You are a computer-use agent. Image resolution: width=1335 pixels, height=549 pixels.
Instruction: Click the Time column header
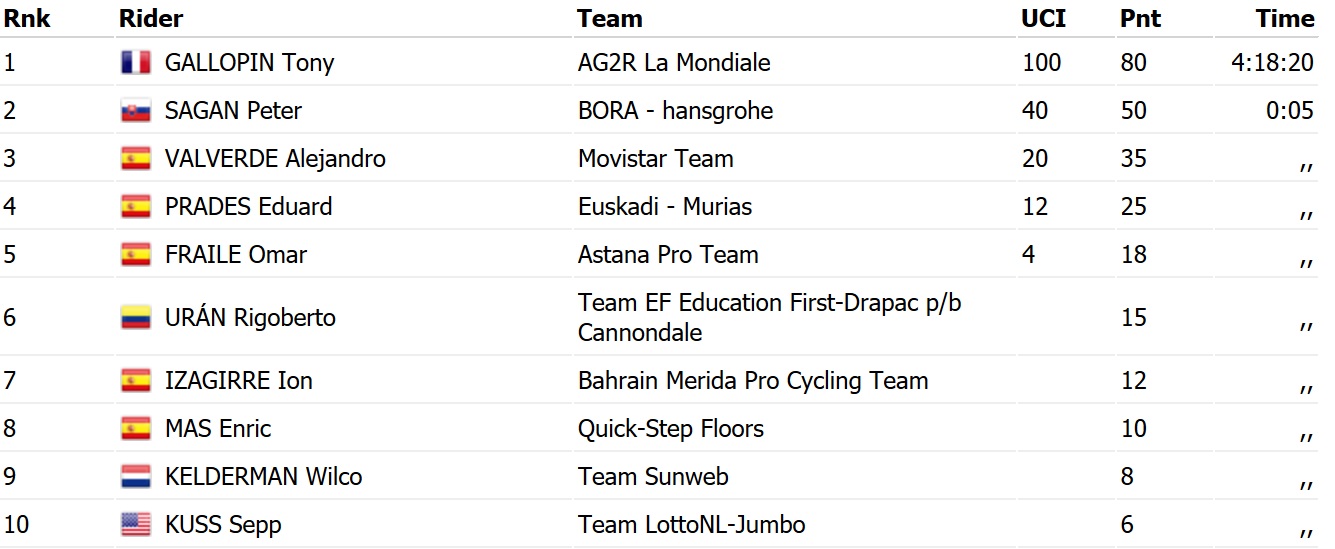tap(1285, 18)
